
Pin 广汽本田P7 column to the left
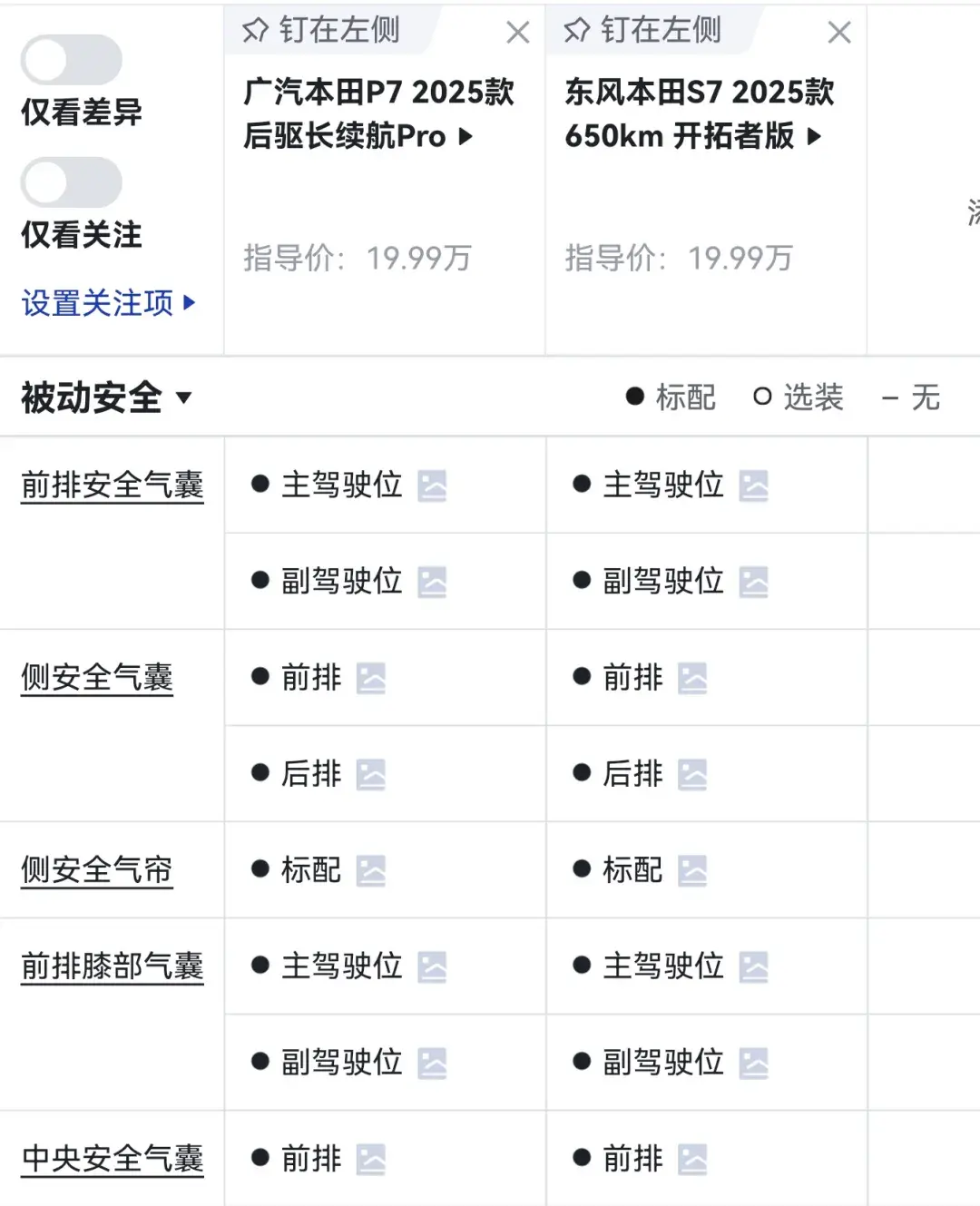coord(321,31)
